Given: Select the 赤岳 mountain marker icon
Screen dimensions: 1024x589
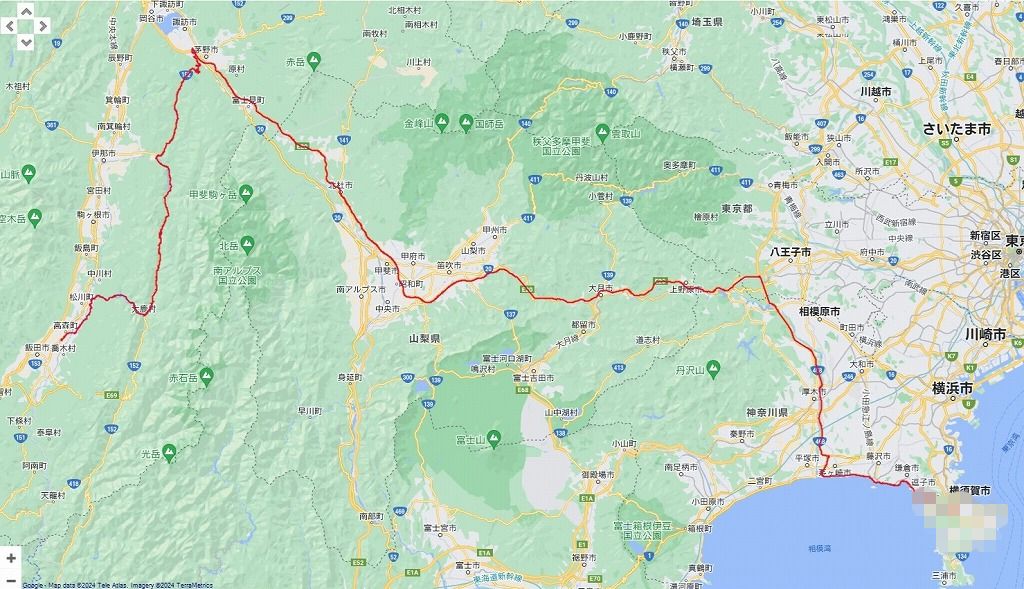Looking at the screenshot, I should point(314,61).
